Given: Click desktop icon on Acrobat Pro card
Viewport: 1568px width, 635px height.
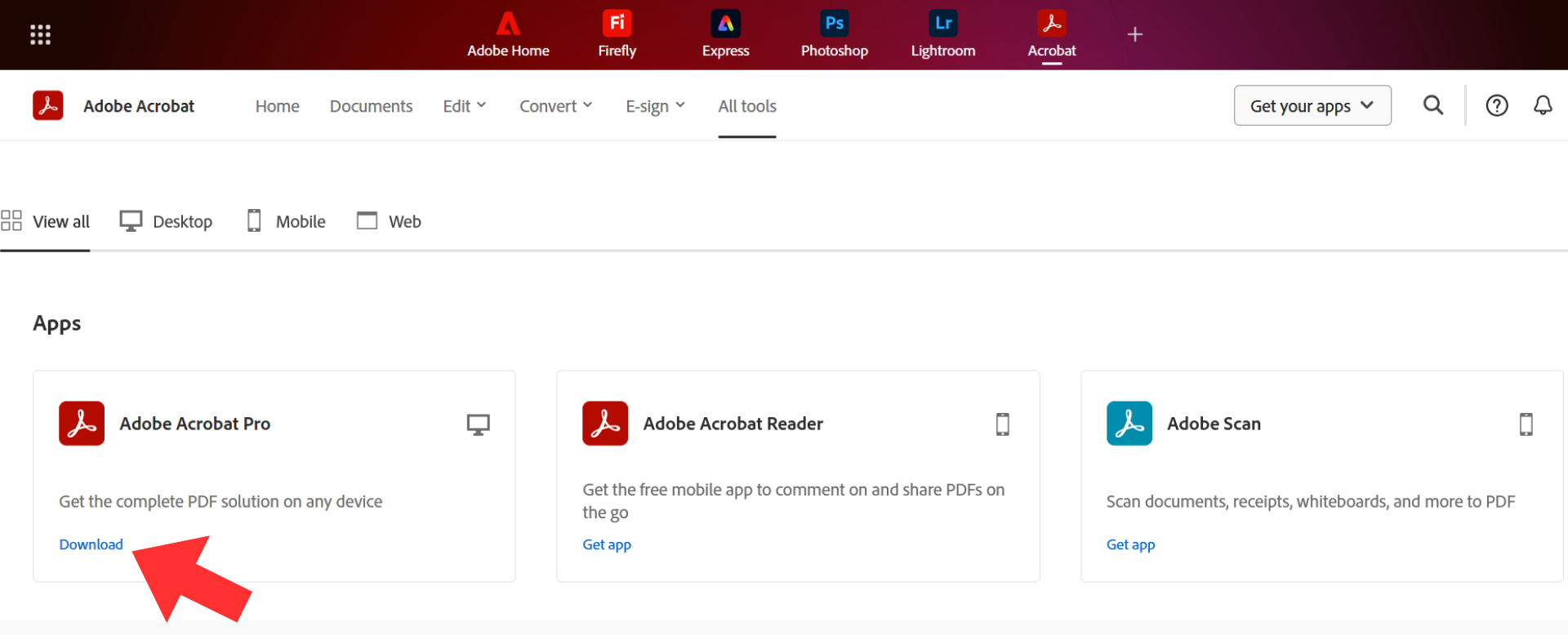Looking at the screenshot, I should [x=479, y=424].
